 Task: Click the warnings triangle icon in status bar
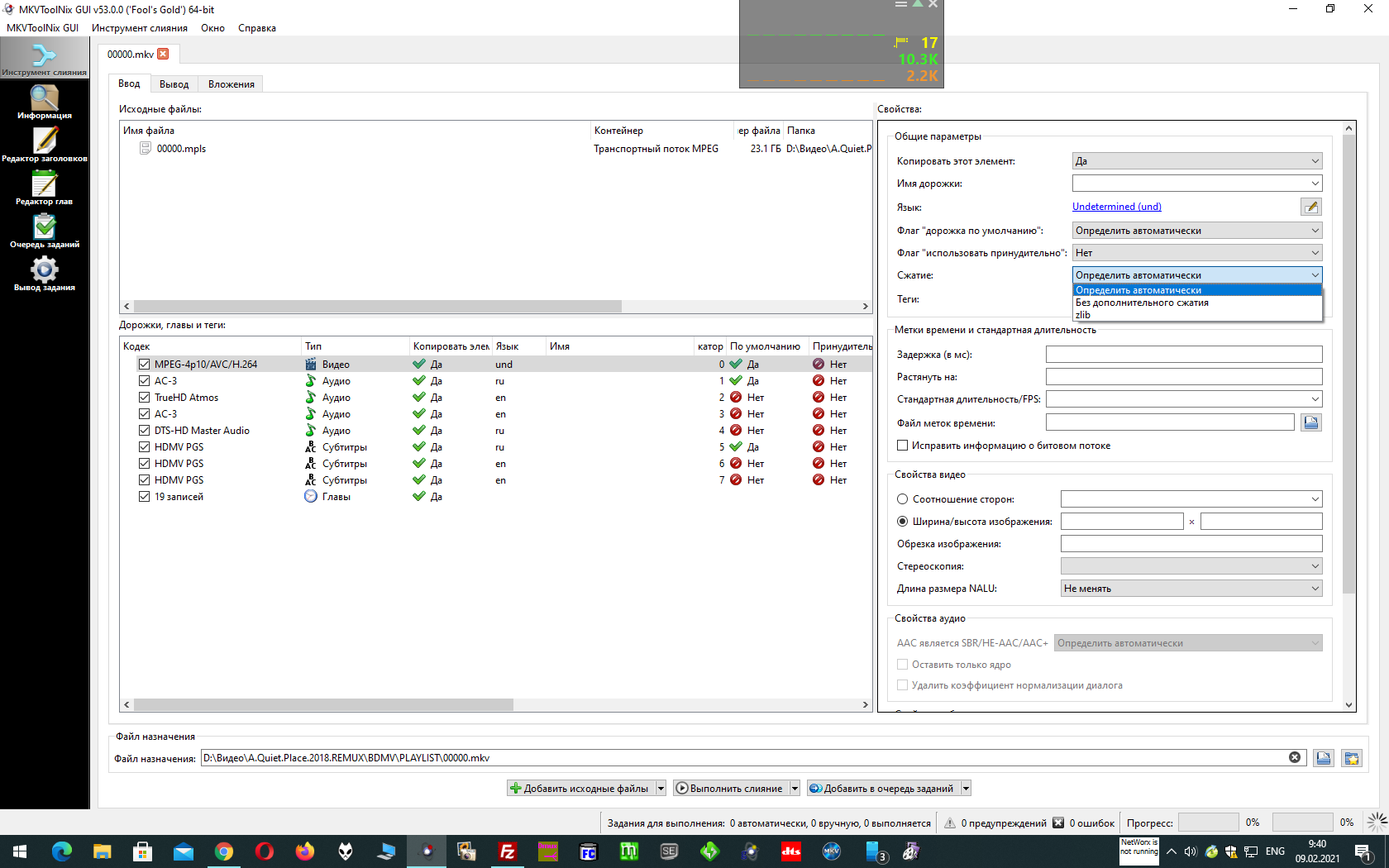(x=950, y=823)
